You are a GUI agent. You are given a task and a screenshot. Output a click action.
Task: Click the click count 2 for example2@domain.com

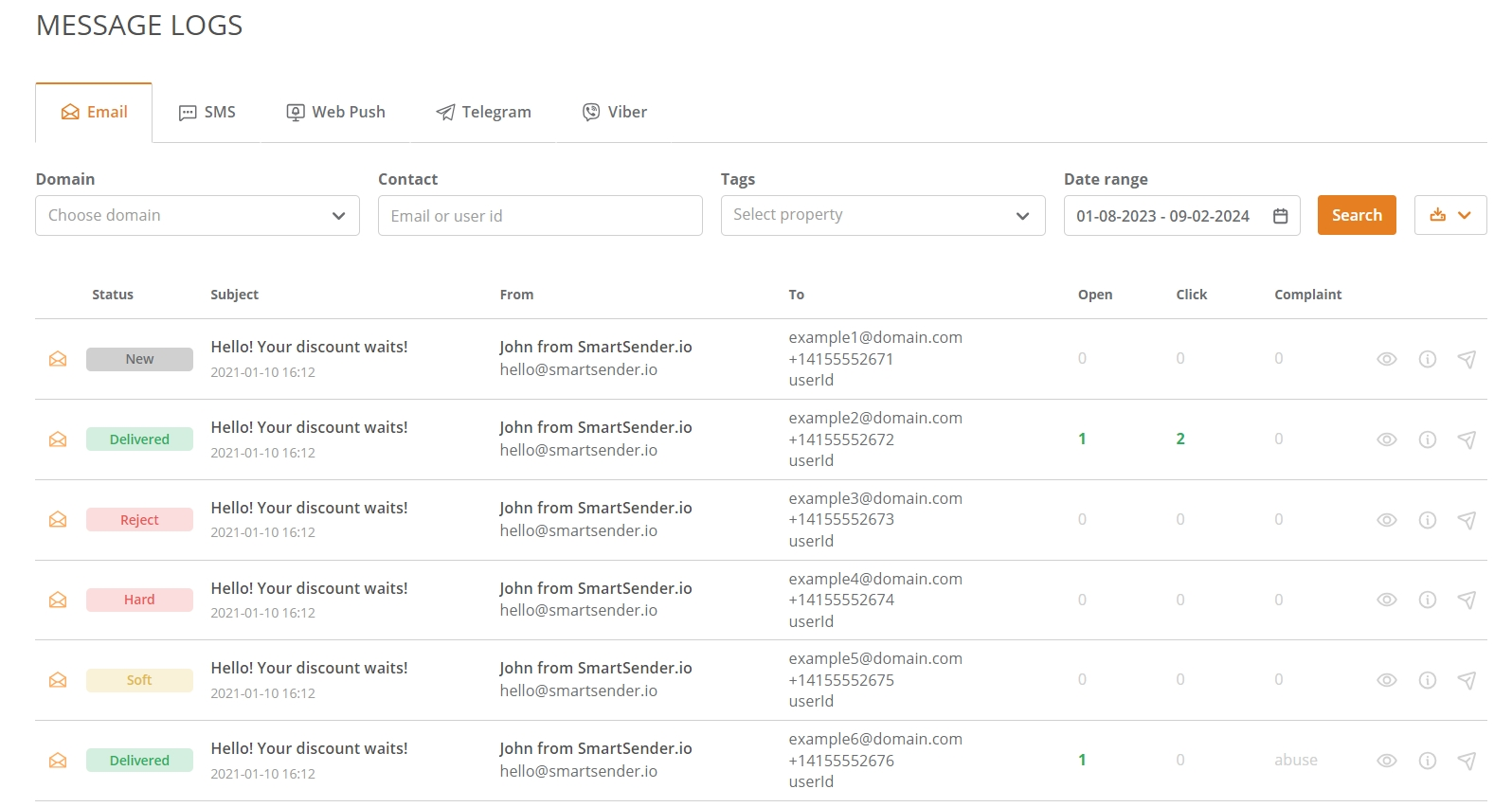click(1180, 439)
